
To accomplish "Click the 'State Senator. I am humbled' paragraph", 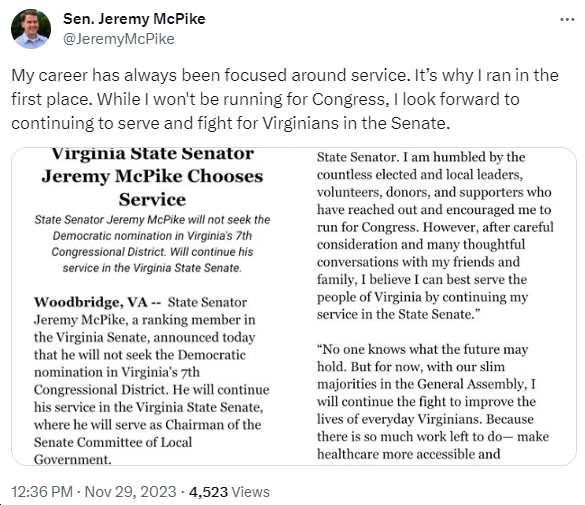I will click(435, 235).
